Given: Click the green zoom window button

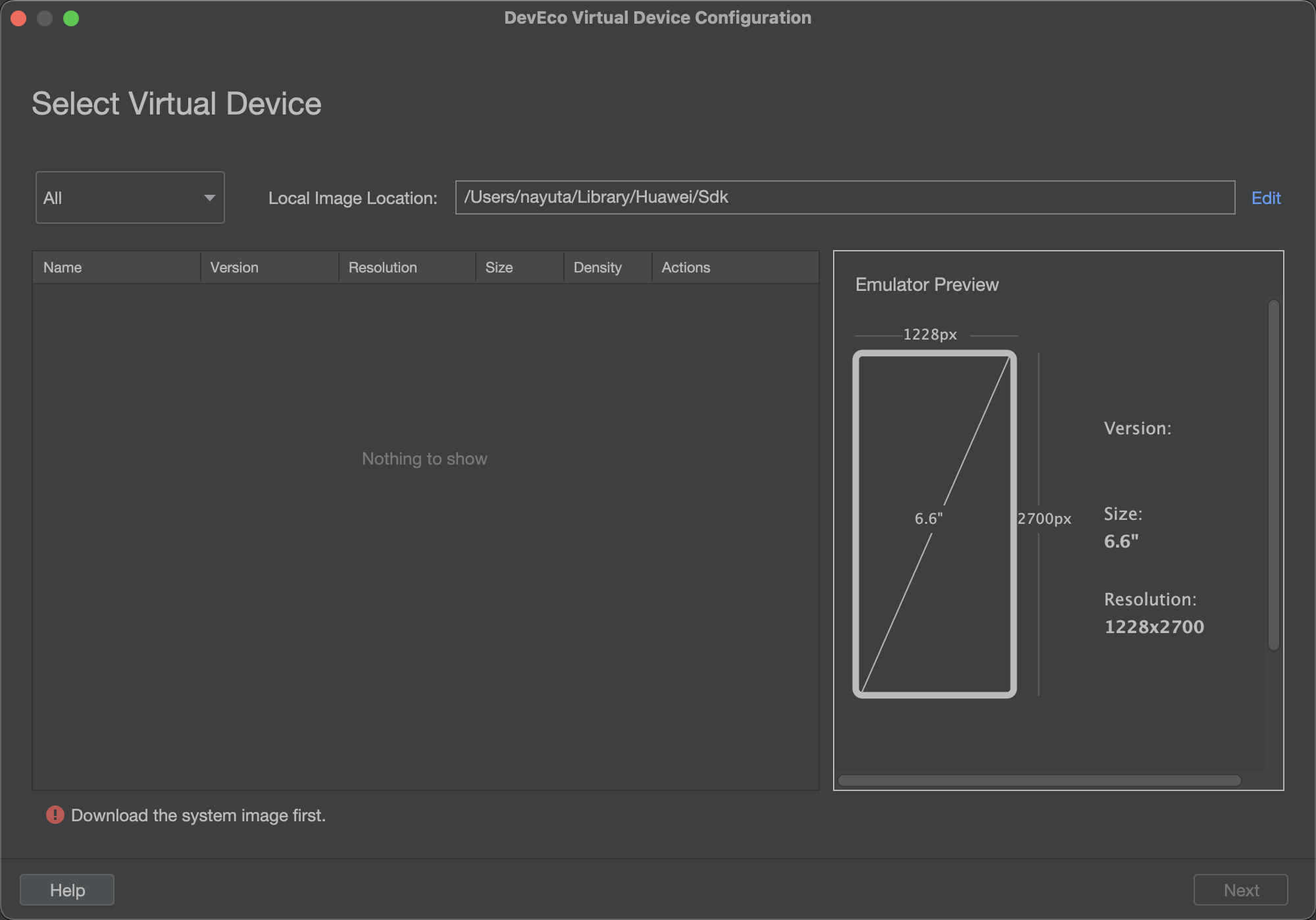Looking at the screenshot, I should pyautogui.click(x=71, y=18).
